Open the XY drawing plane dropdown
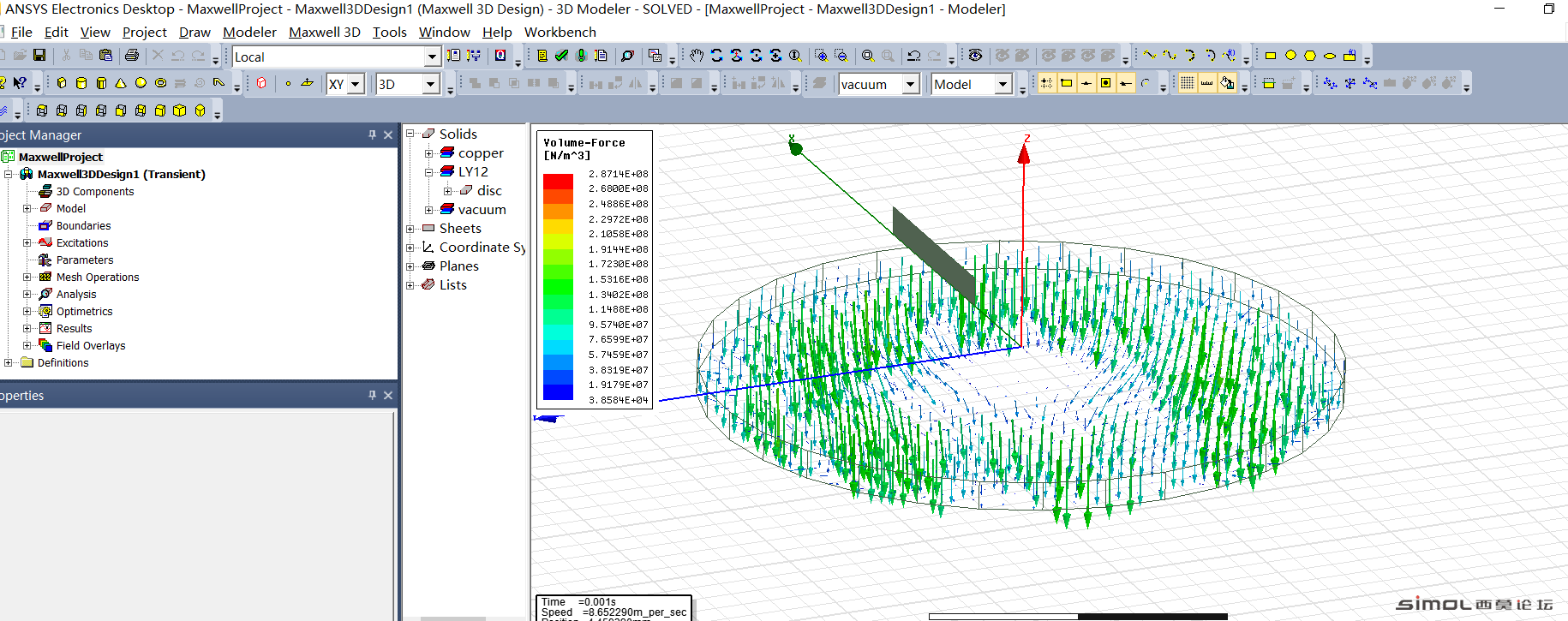The image size is (1568, 621). point(355,84)
